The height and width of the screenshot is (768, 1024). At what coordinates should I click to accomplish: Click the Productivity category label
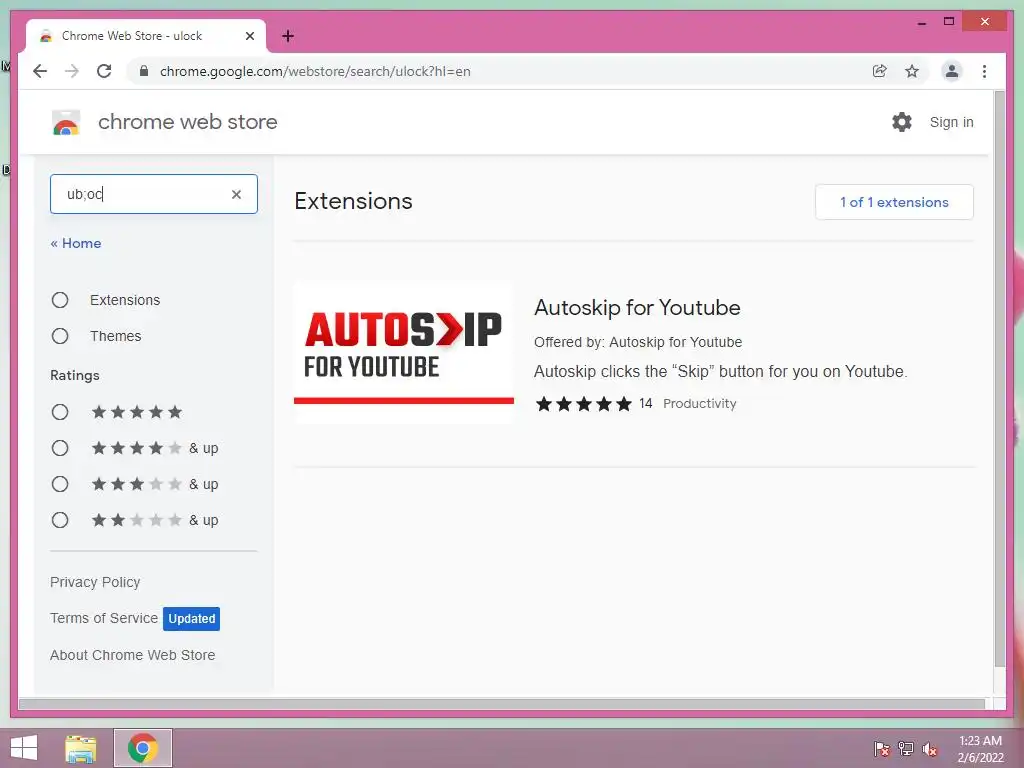click(699, 404)
